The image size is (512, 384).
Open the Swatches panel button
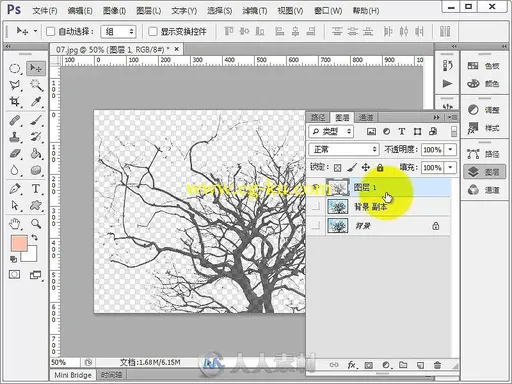tap(483, 66)
